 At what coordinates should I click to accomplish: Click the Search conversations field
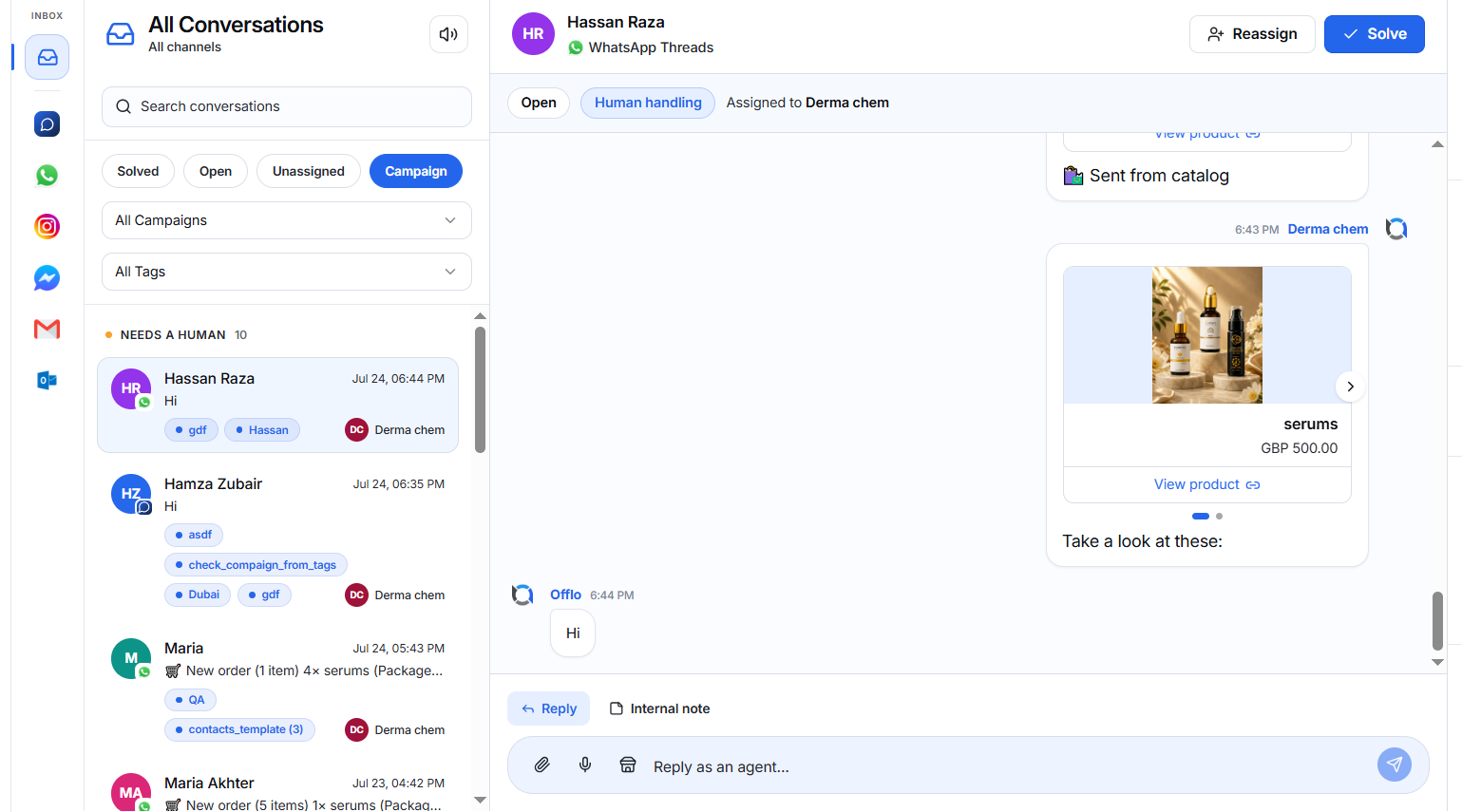coord(287,106)
